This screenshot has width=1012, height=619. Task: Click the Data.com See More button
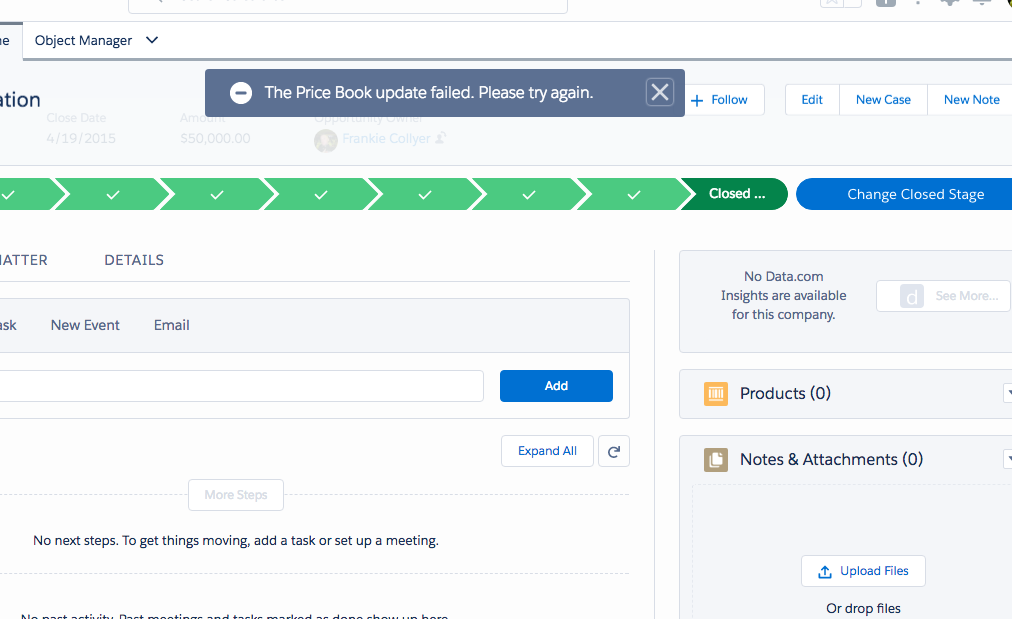pyautogui.click(x=943, y=296)
